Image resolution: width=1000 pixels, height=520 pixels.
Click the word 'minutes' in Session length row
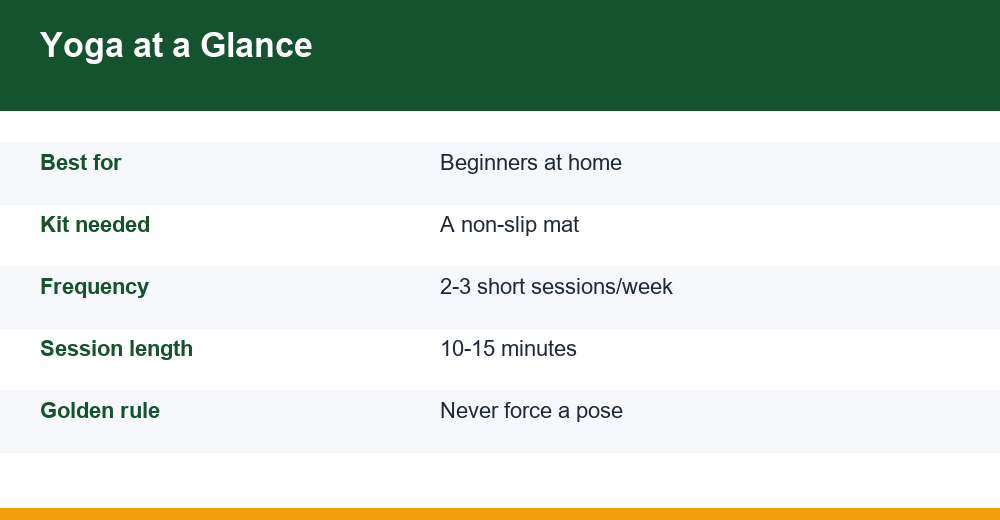coord(539,348)
